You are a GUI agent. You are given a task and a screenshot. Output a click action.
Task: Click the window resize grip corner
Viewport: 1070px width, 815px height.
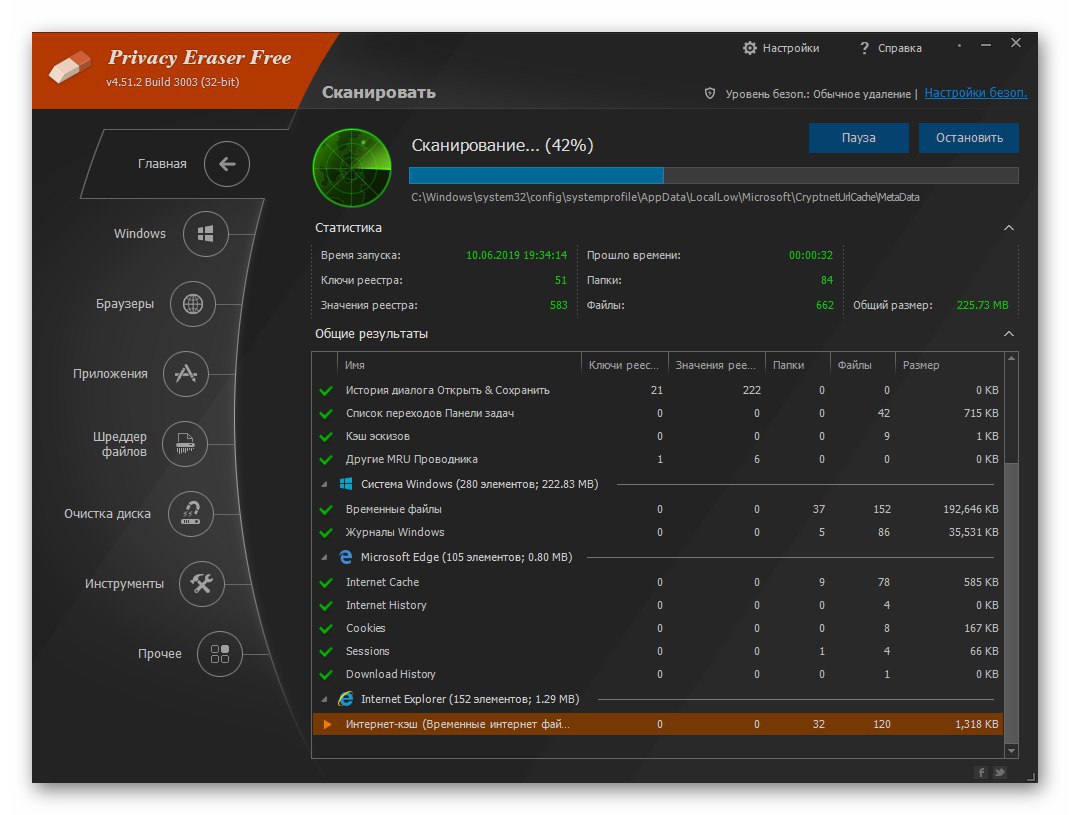pos(1030,775)
